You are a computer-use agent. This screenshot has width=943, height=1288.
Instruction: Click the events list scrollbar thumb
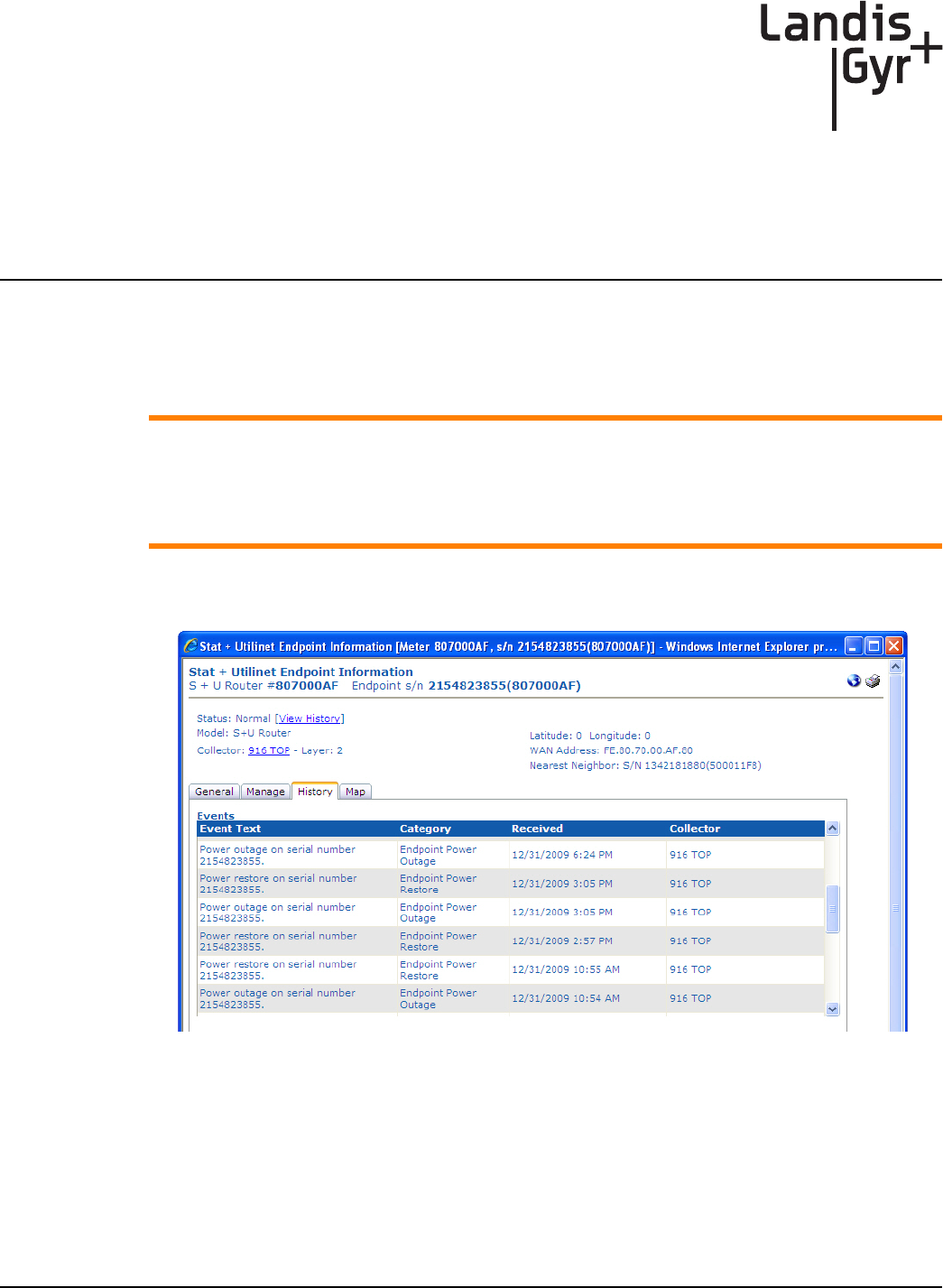pos(833,909)
